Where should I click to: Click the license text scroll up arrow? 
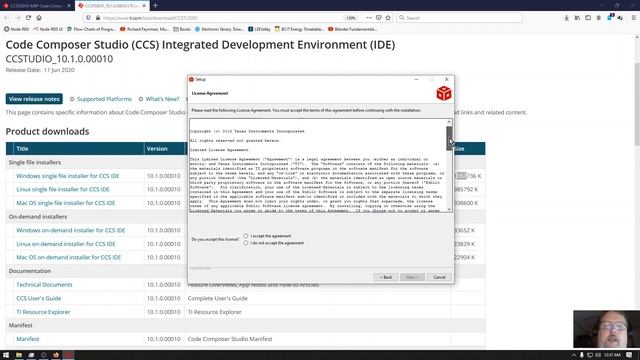[x=449, y=122]
